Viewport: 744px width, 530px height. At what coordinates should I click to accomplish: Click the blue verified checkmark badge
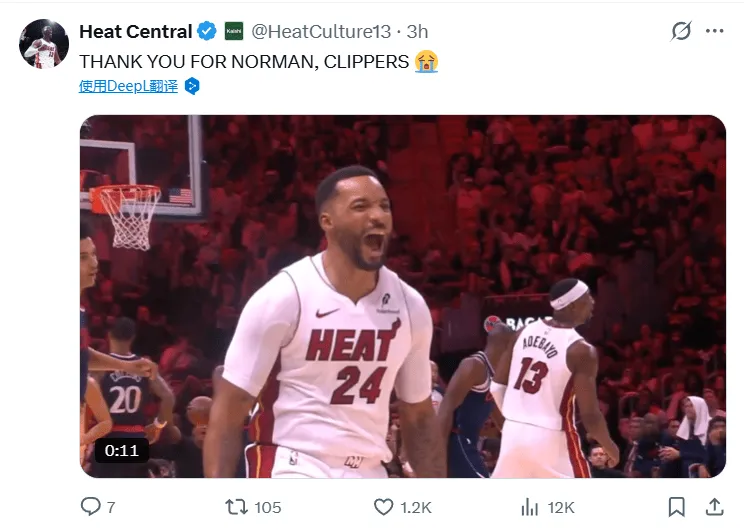point(207,31)
